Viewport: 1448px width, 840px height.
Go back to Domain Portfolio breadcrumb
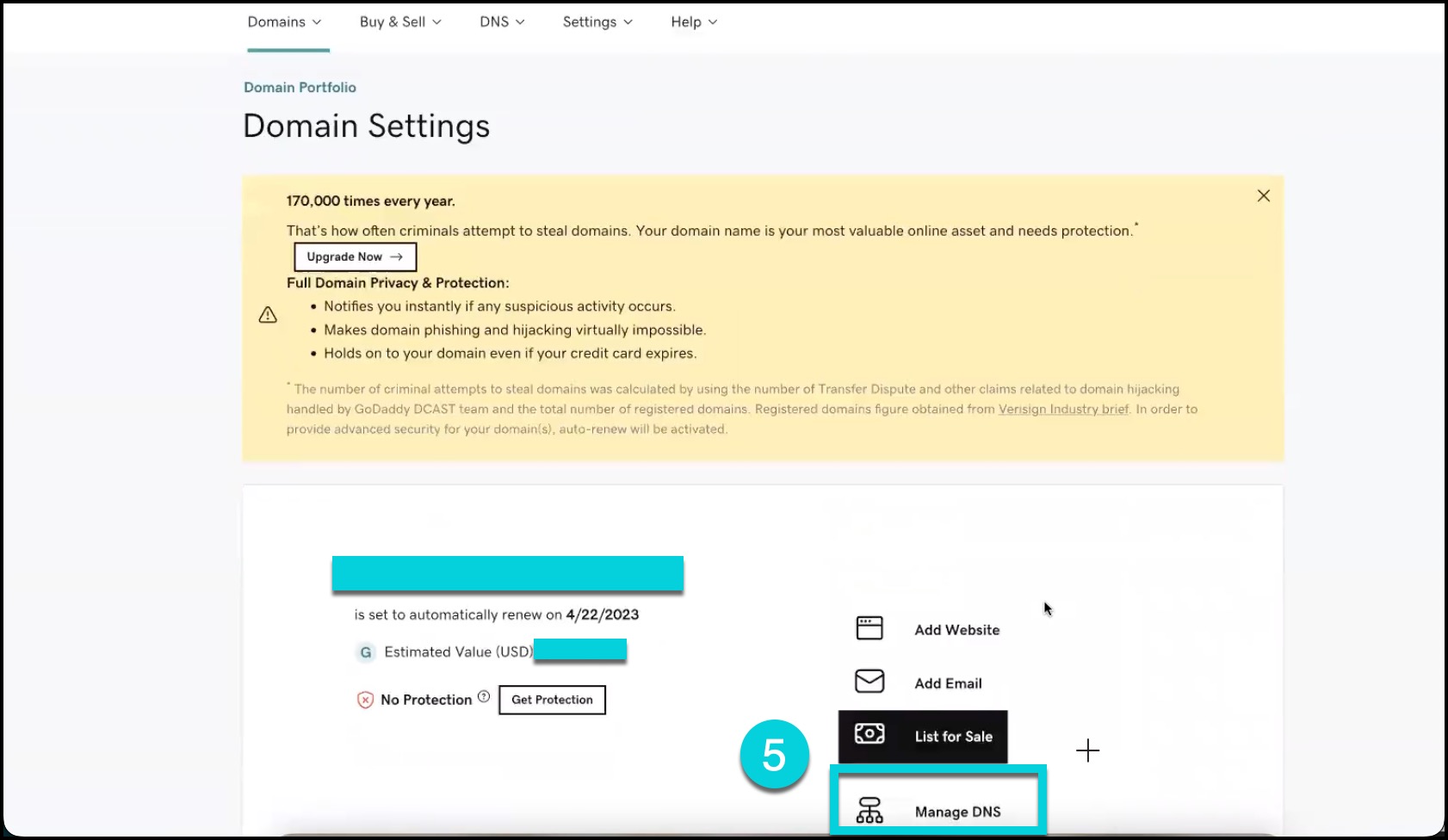[300, 88]
